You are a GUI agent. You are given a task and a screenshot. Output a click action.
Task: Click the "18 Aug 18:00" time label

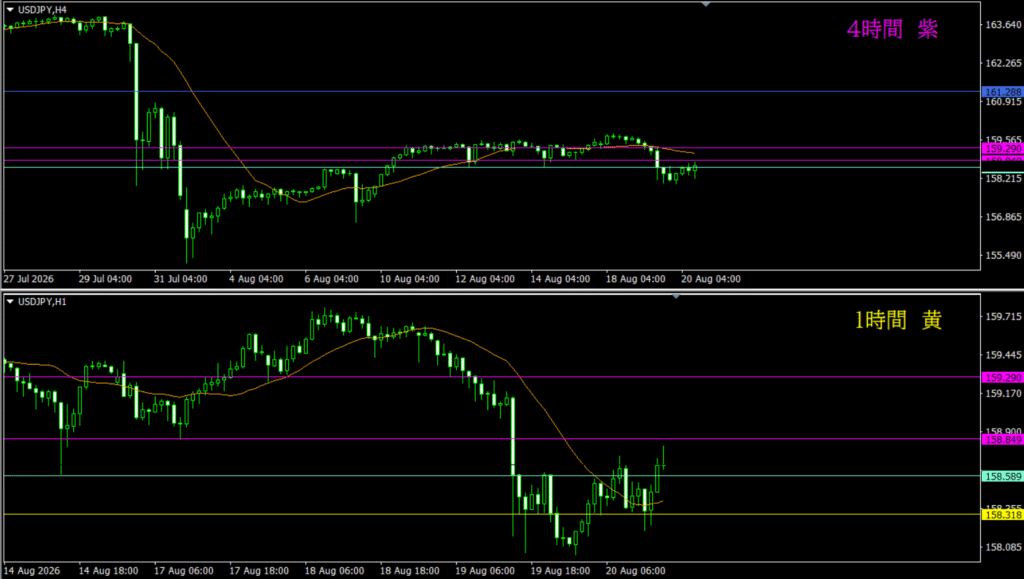(410, 571)
